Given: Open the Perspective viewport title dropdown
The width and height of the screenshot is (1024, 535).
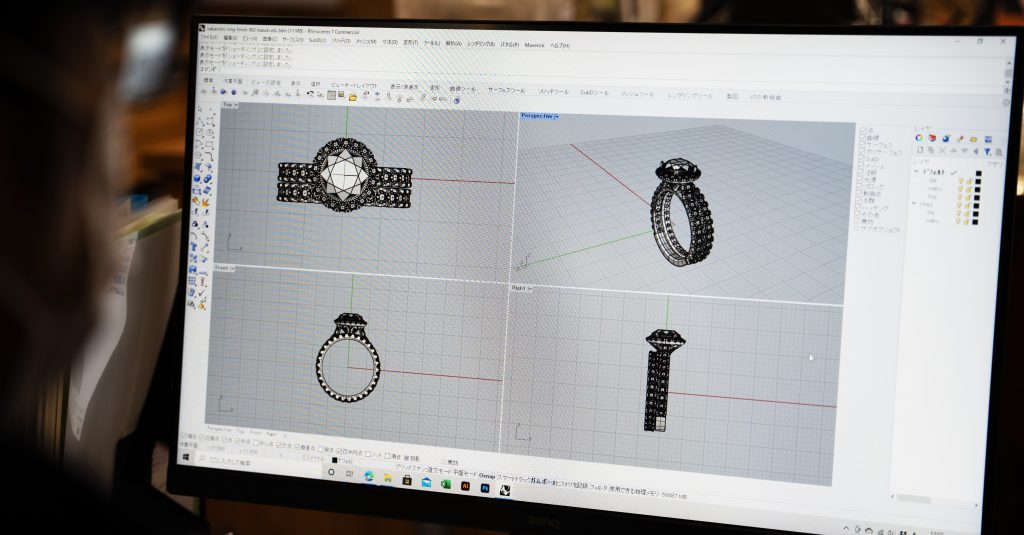Looking at the screenshot, I should click(556, 117).
